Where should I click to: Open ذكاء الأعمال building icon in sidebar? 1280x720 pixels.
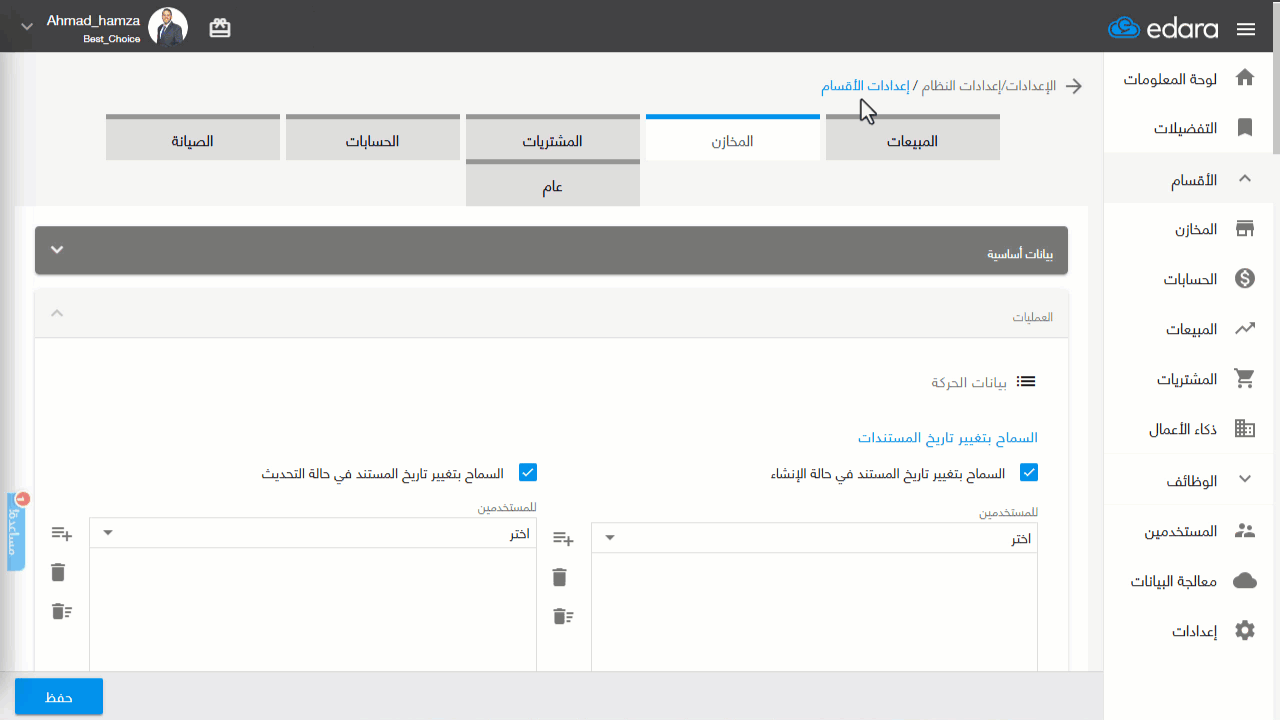point(1245,429)
